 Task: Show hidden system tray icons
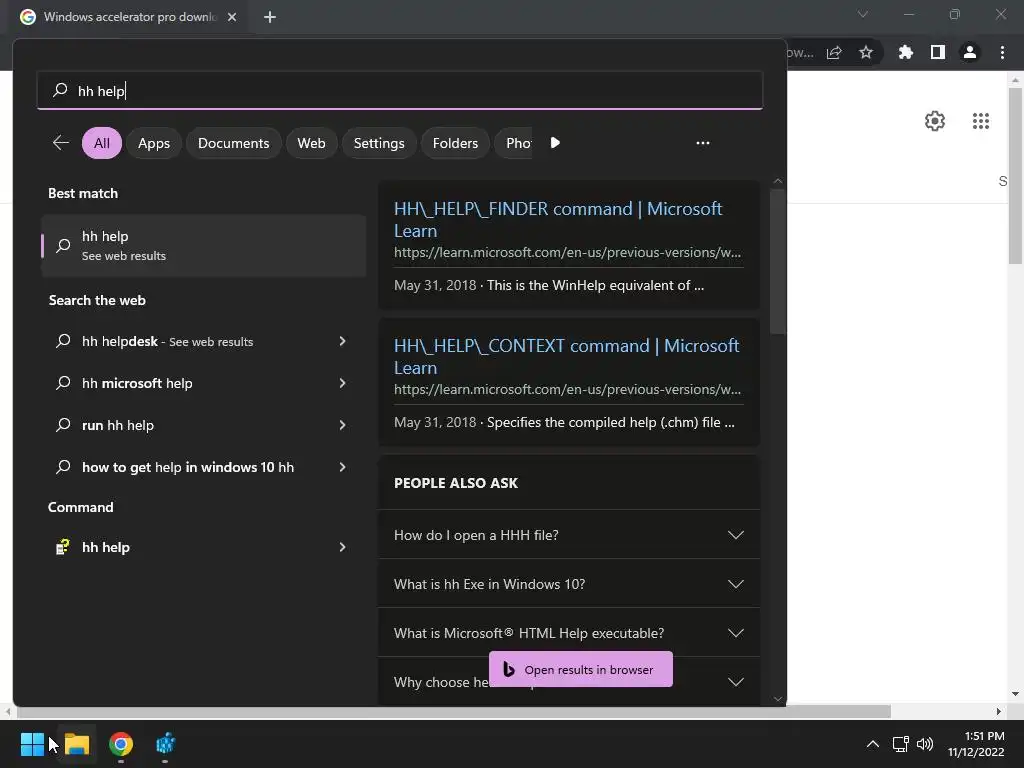872,744
